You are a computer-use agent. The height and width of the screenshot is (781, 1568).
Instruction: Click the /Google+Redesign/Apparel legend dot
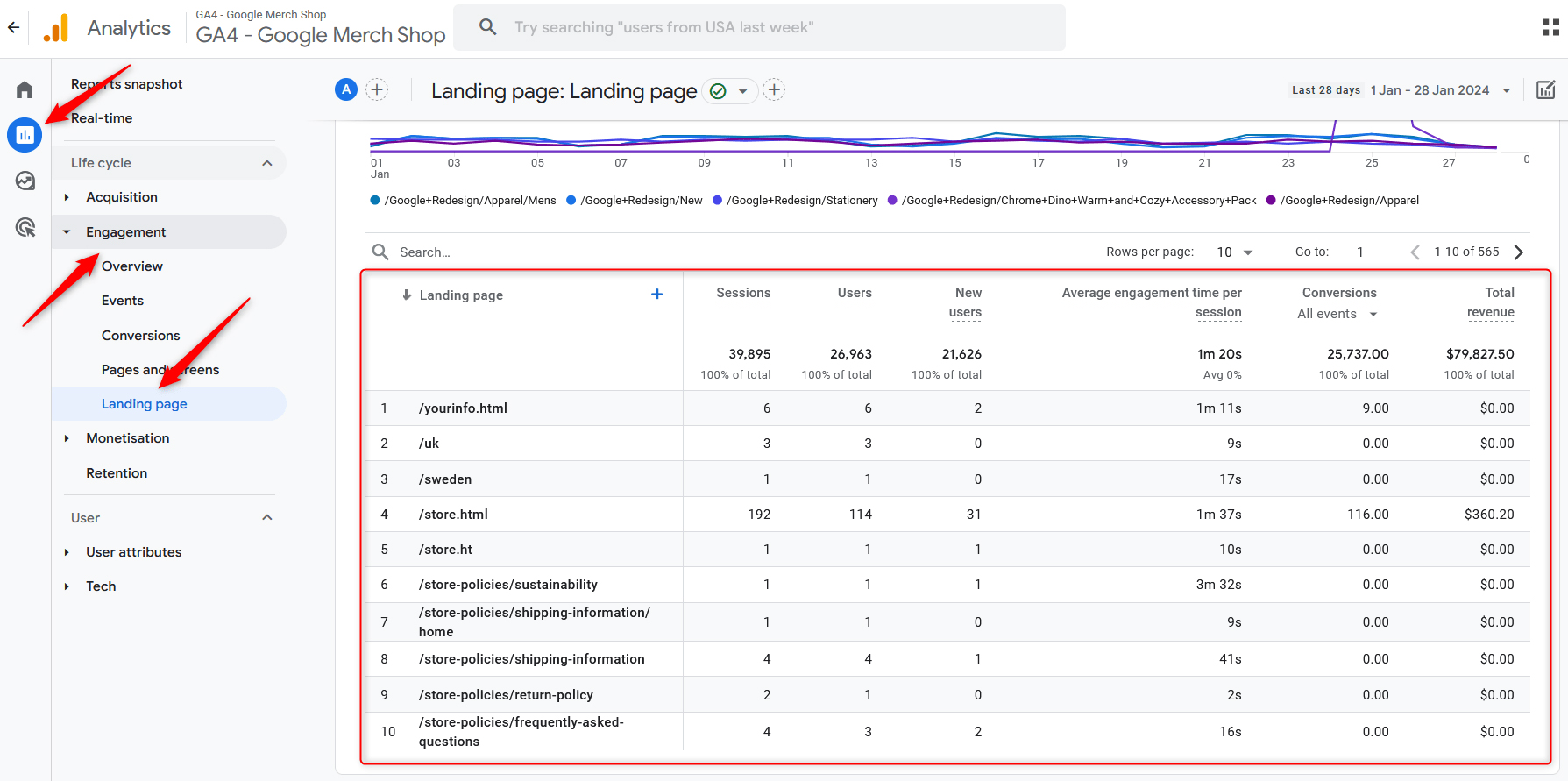(x=1271, y=201)
